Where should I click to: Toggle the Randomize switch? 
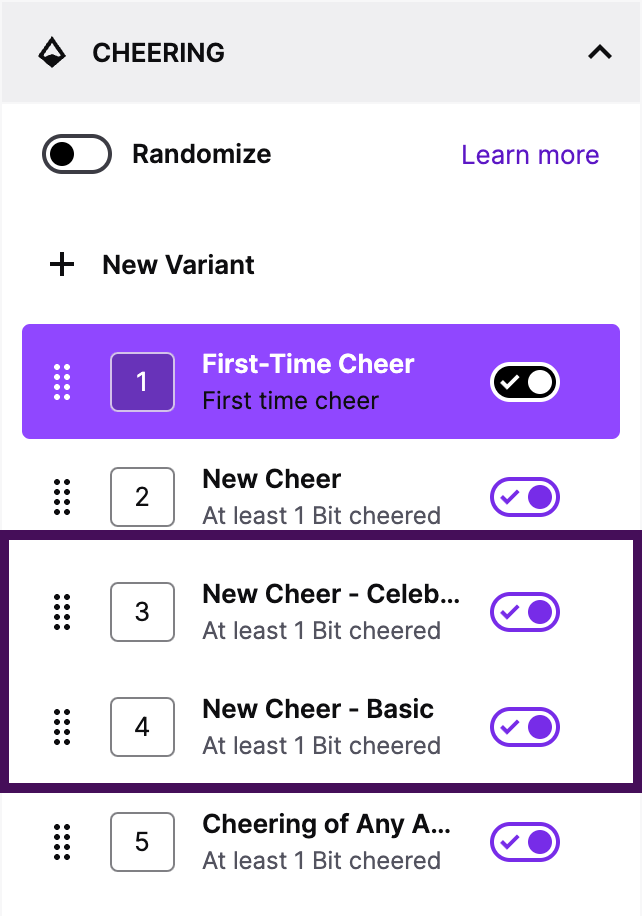76,154
